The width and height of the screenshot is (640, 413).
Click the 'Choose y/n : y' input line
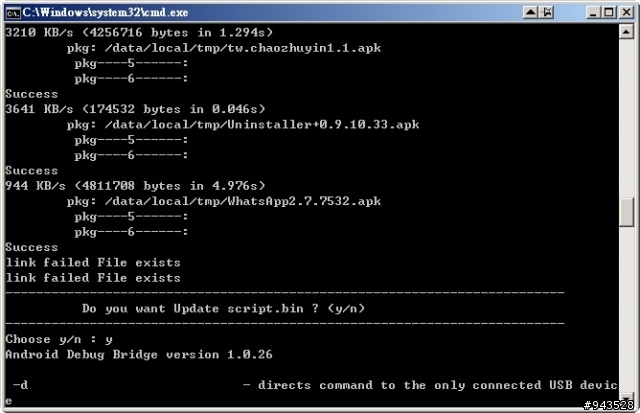(x=59, y=339)
